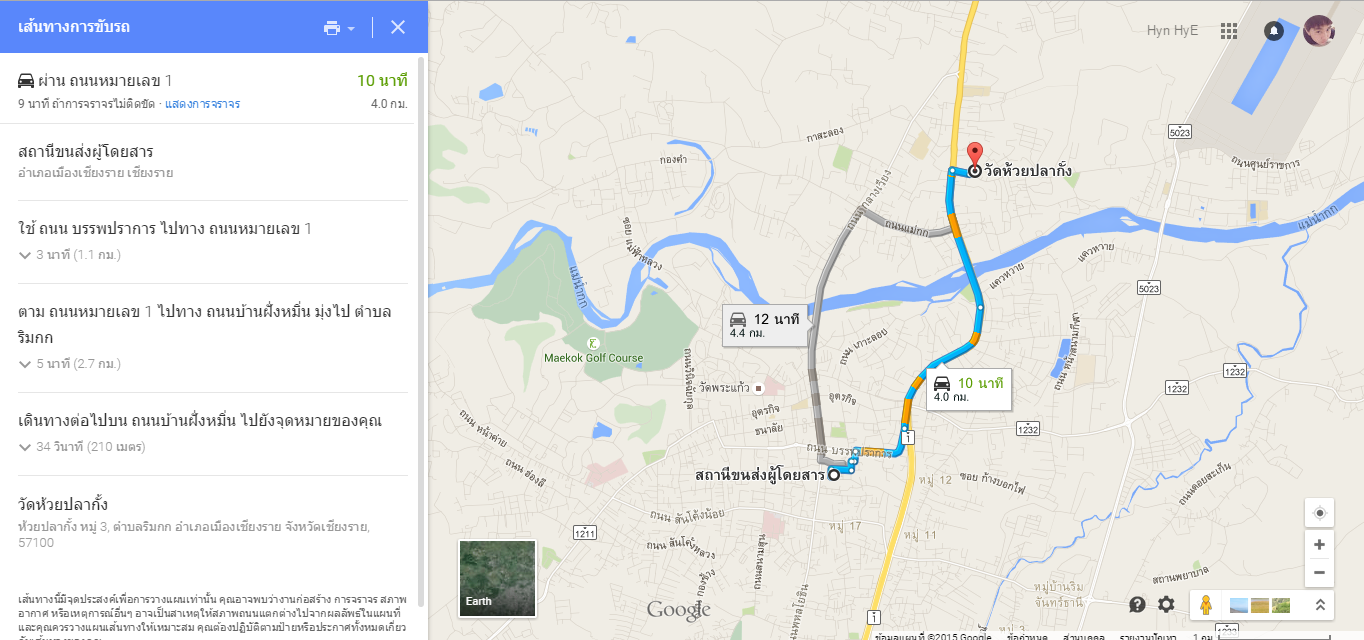Open the user profile avatar
This screenshot has width=1364, height=640.
[1319, 30]
